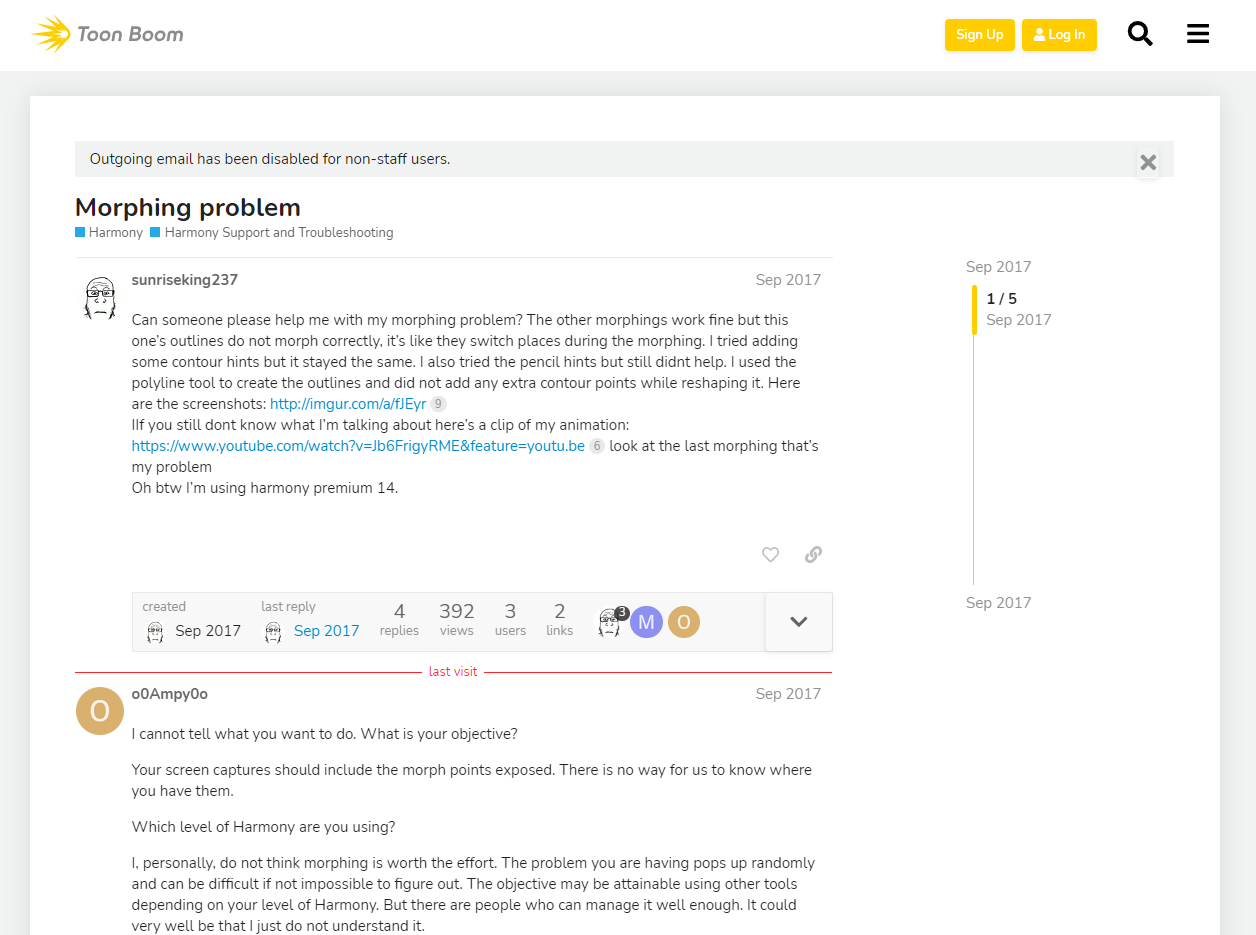1256x935 pixels.
Task: Click the yellow timeline scroller handle
Action: point(975,309)
